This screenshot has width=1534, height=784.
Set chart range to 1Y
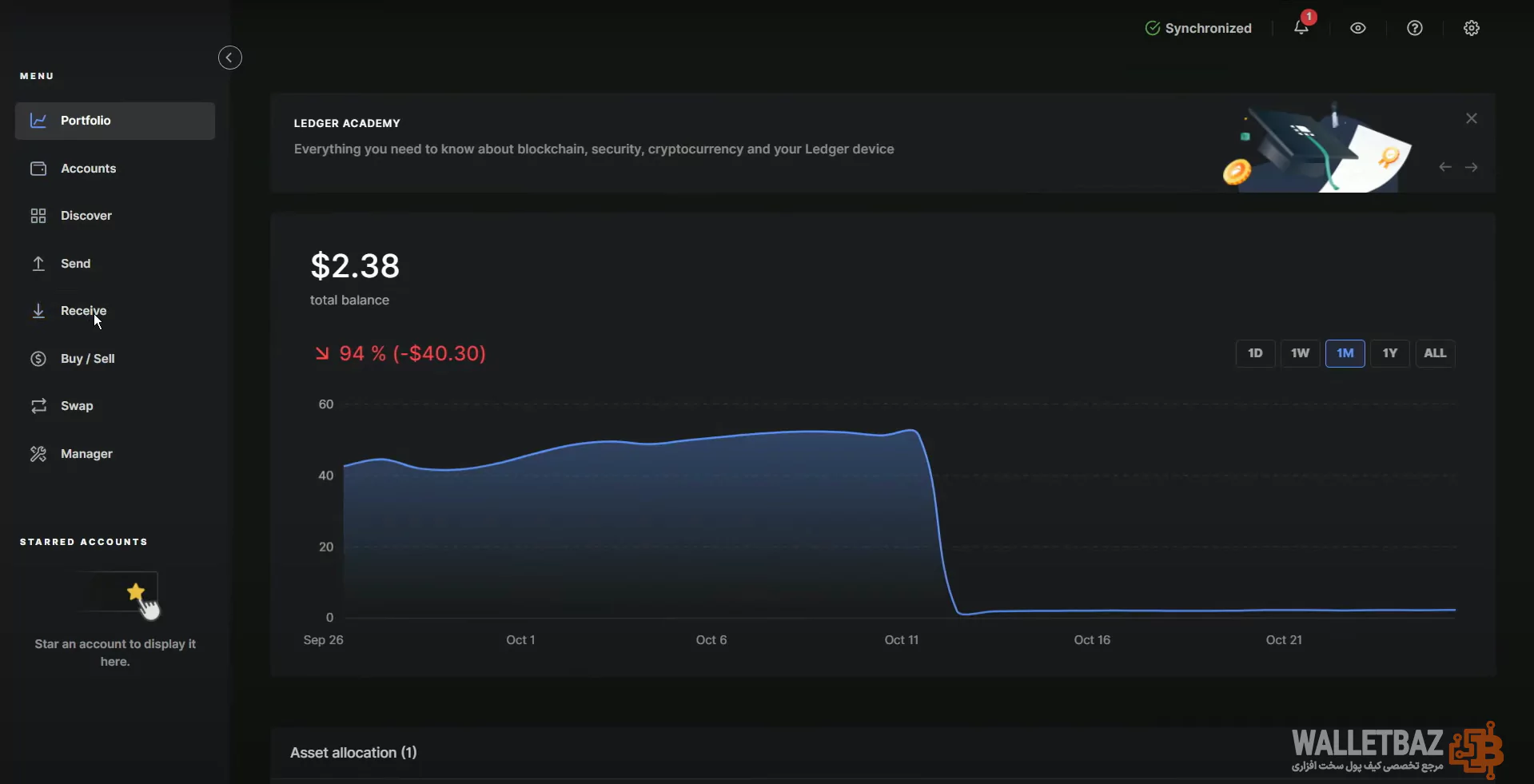[1389, 353]
